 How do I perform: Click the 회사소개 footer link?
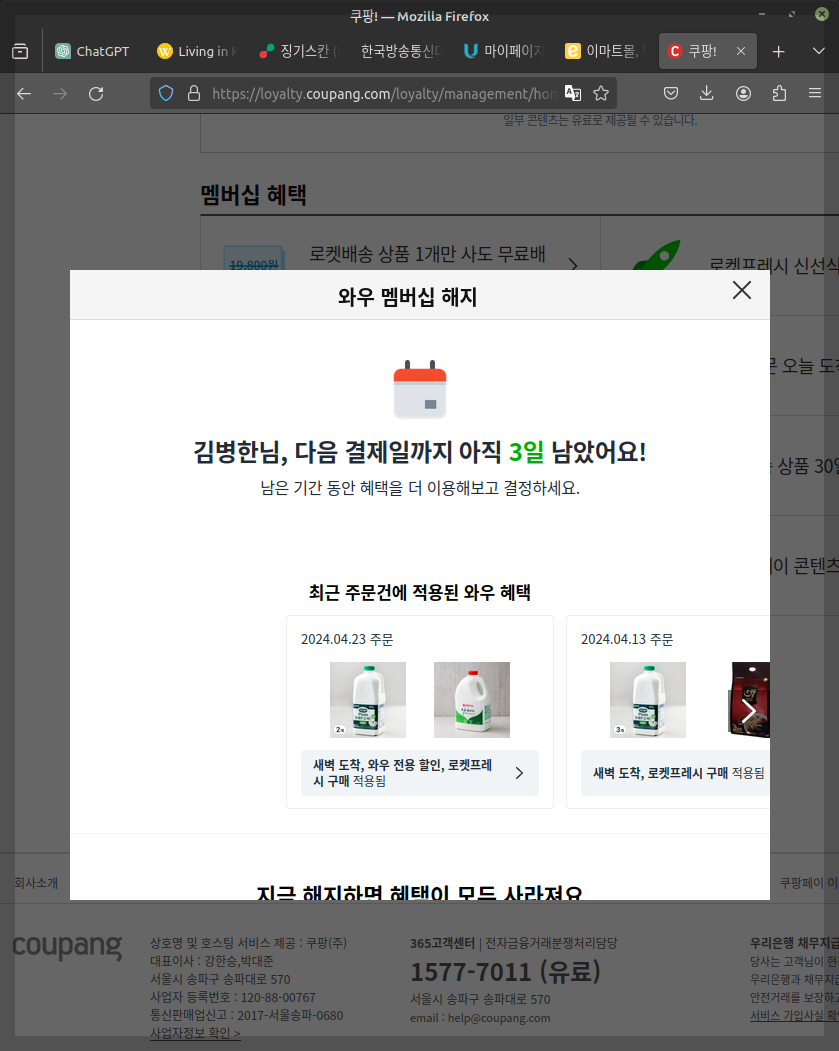36,883
